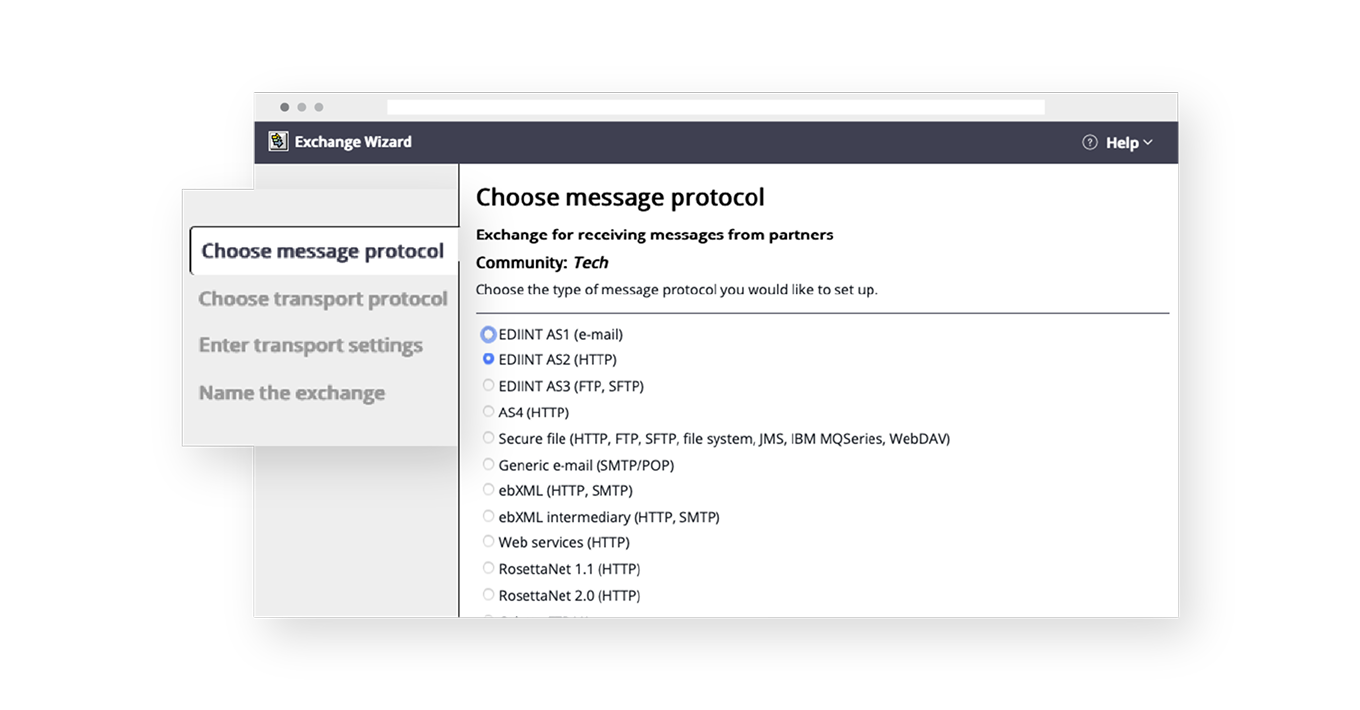This screenshot has height=710, width=1360.
Task: Click the Help menu label
Action: coord(1122,143)
